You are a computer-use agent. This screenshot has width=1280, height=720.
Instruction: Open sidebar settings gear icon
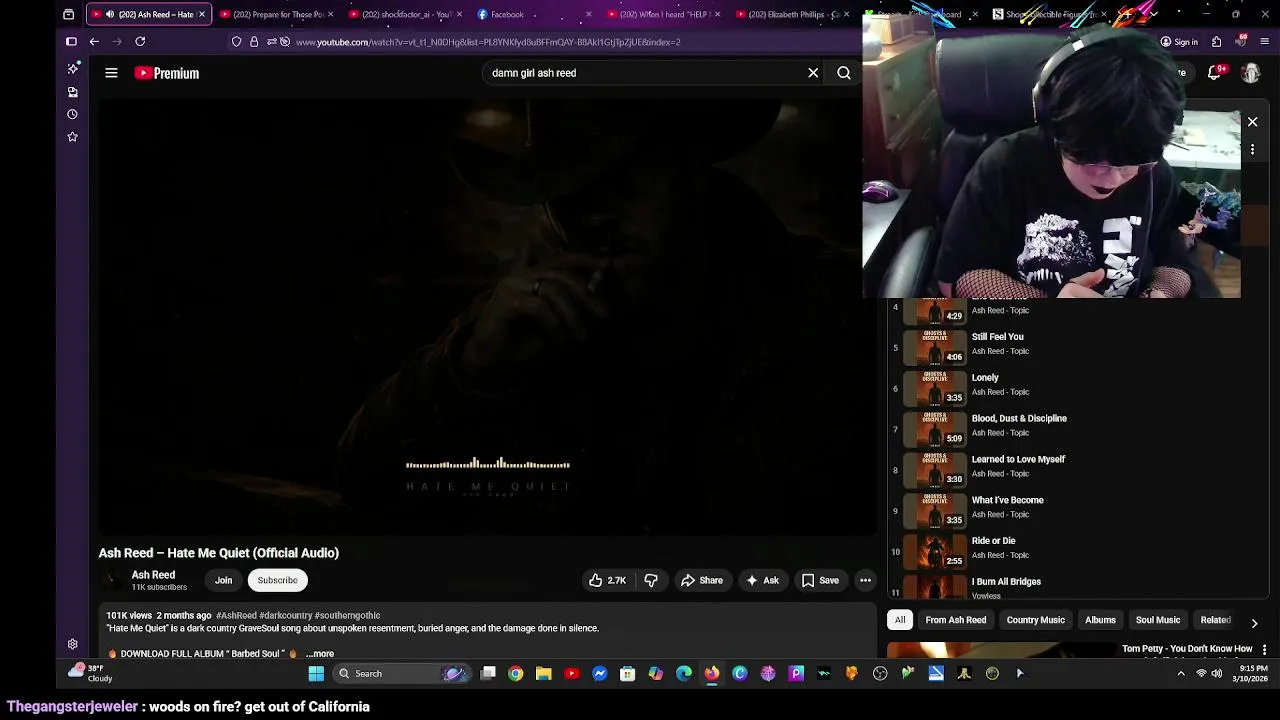pyautogui.click(x=72, y=645)
